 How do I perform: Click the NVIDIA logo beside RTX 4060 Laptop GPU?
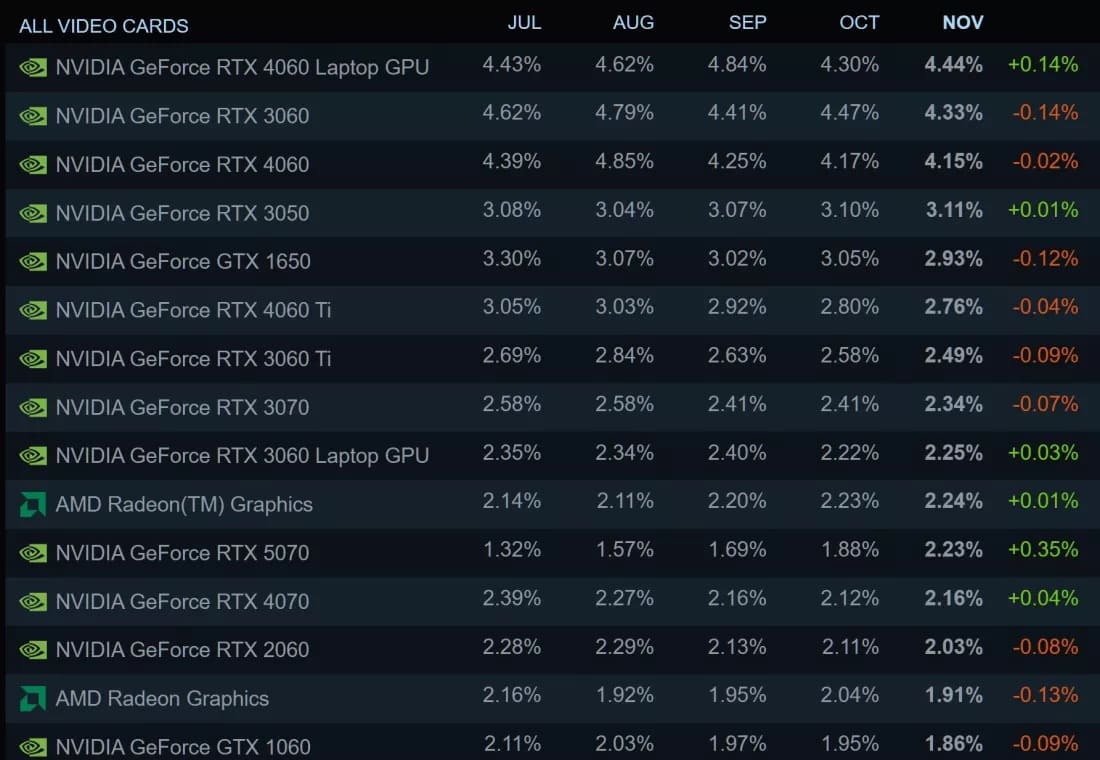click(33, 67)
